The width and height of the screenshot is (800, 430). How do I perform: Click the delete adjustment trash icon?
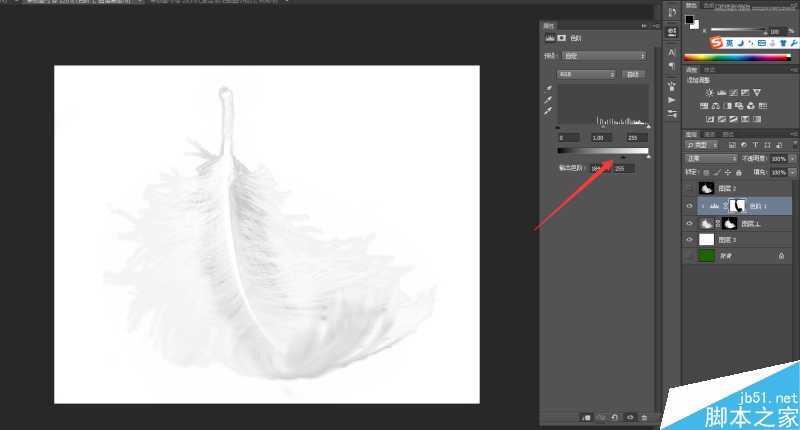[x=644, y=416]
